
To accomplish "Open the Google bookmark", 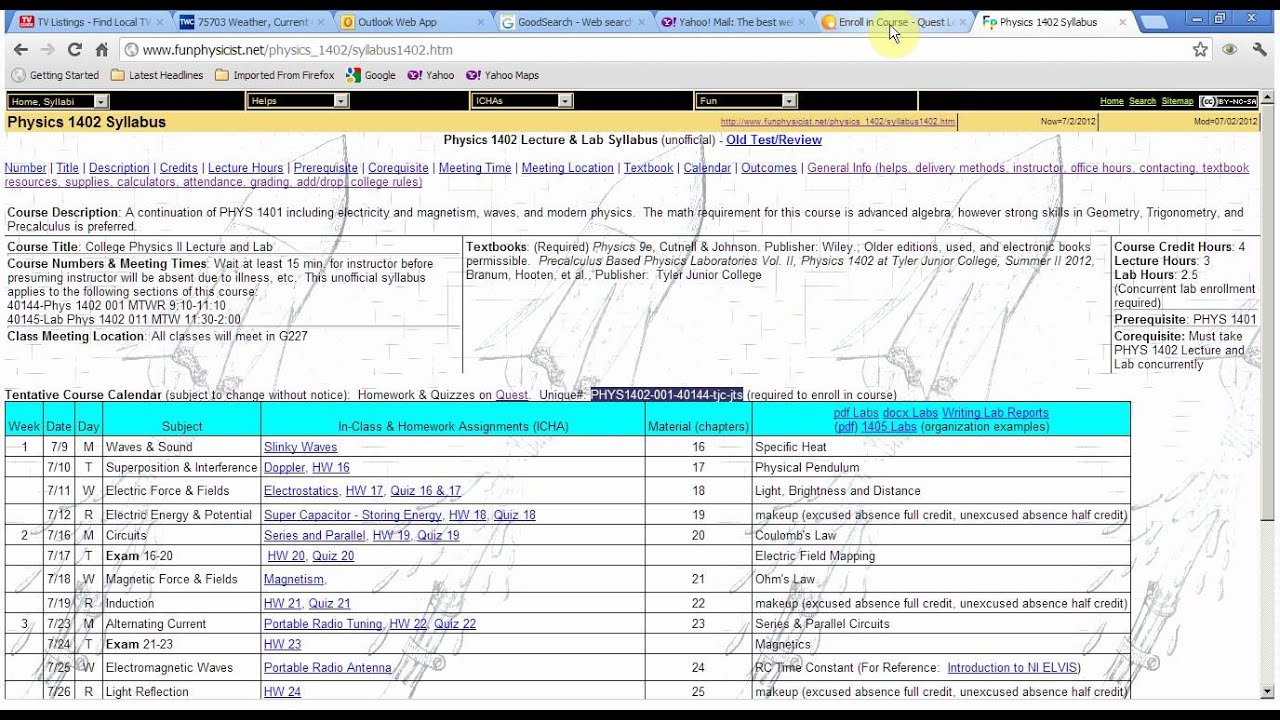I will [371, 75].
